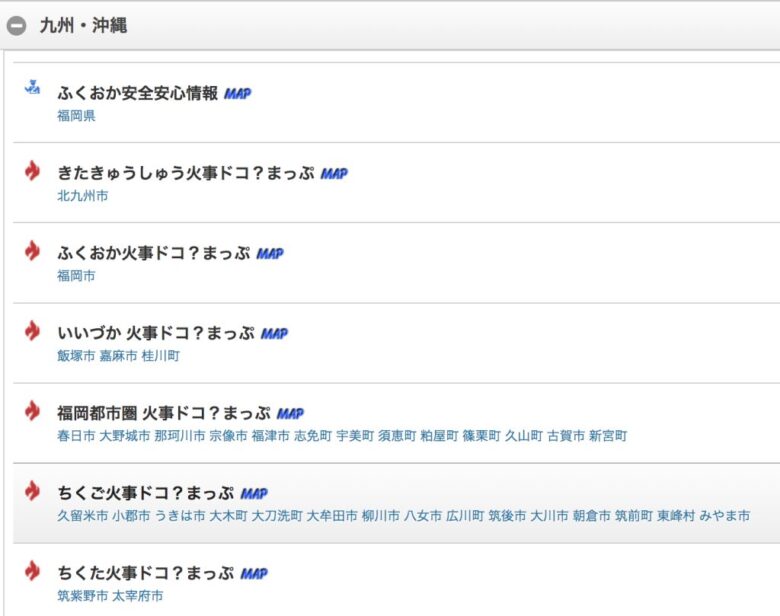Go to 八女市 area link
This screenshot has height=616, width=780.
(423, 516)
